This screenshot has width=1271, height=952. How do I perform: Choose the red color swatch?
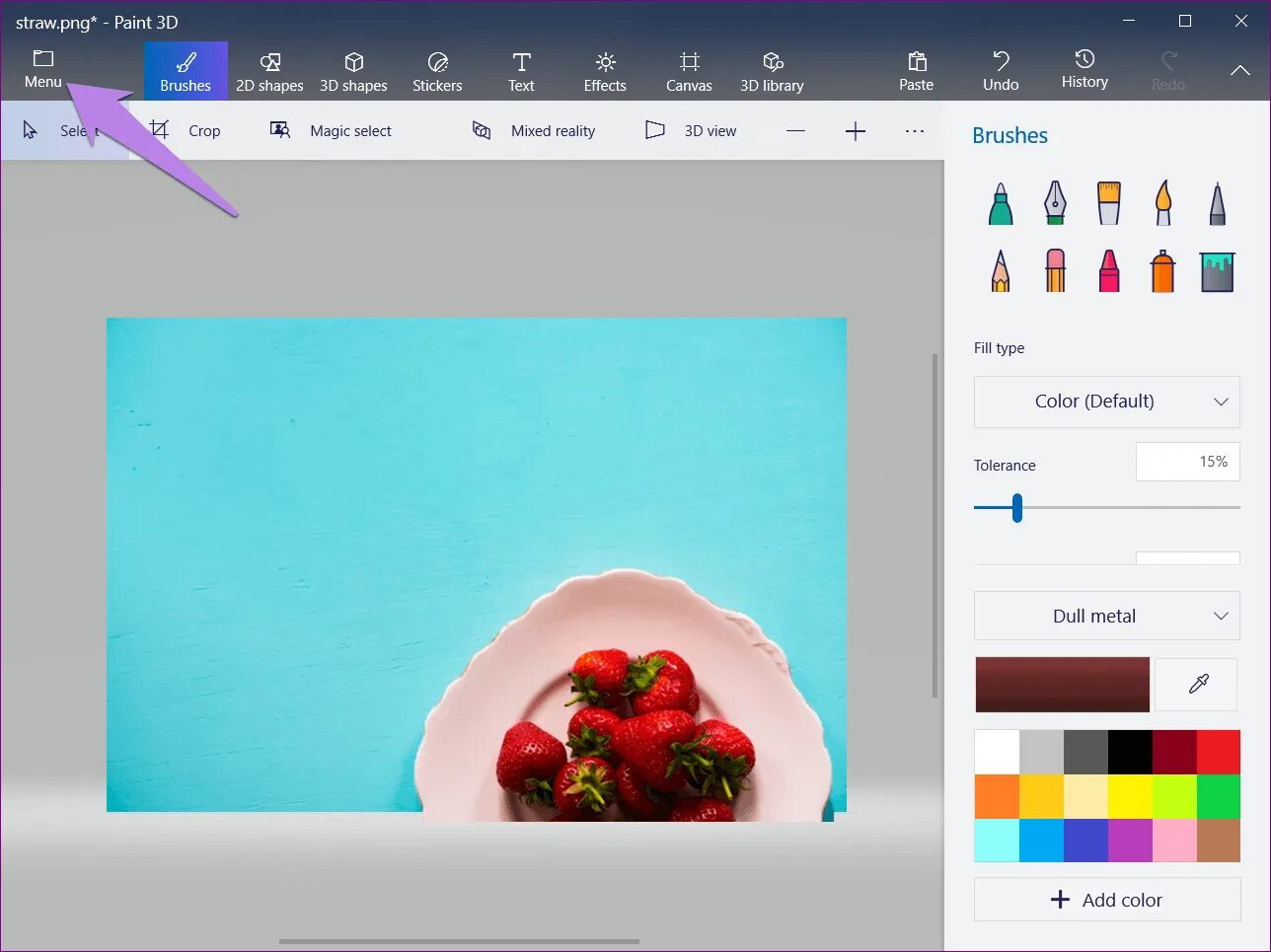[x=1218, y=752]
